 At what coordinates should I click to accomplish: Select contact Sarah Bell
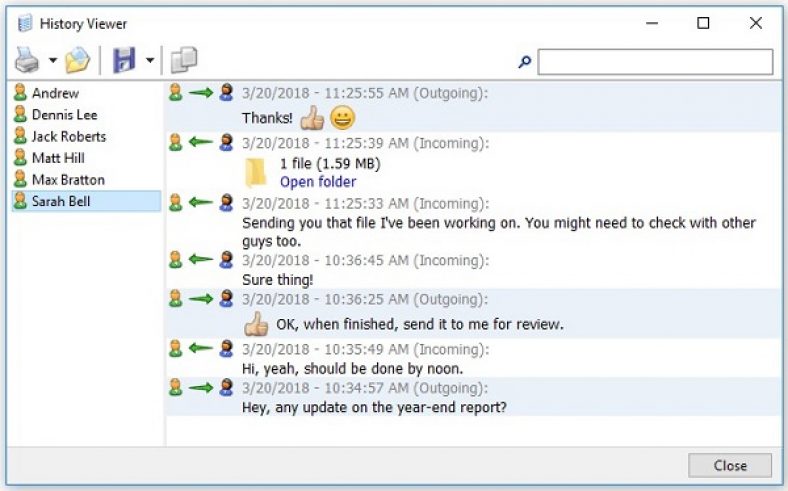point(86,201)
